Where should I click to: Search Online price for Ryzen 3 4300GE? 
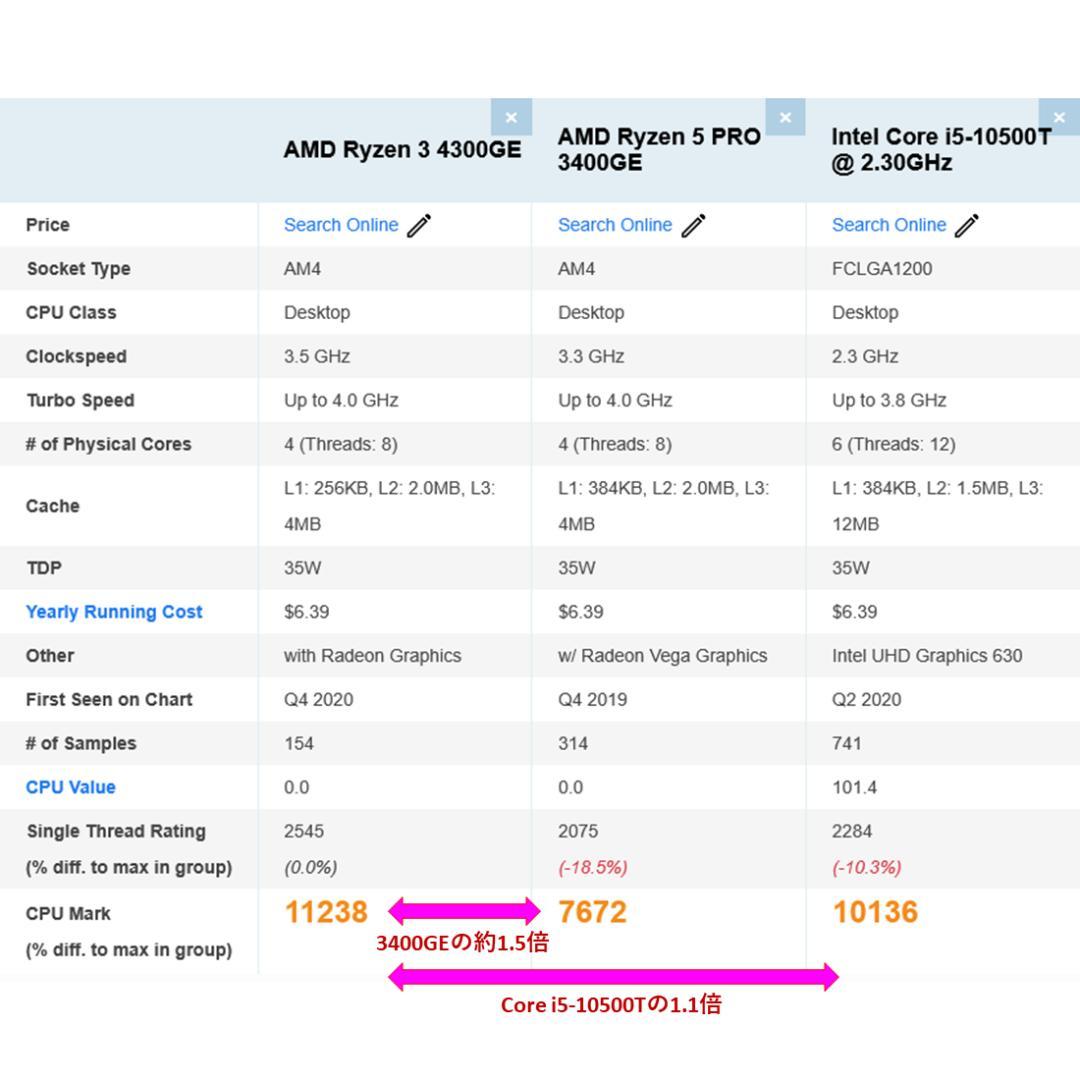point(341,225)
